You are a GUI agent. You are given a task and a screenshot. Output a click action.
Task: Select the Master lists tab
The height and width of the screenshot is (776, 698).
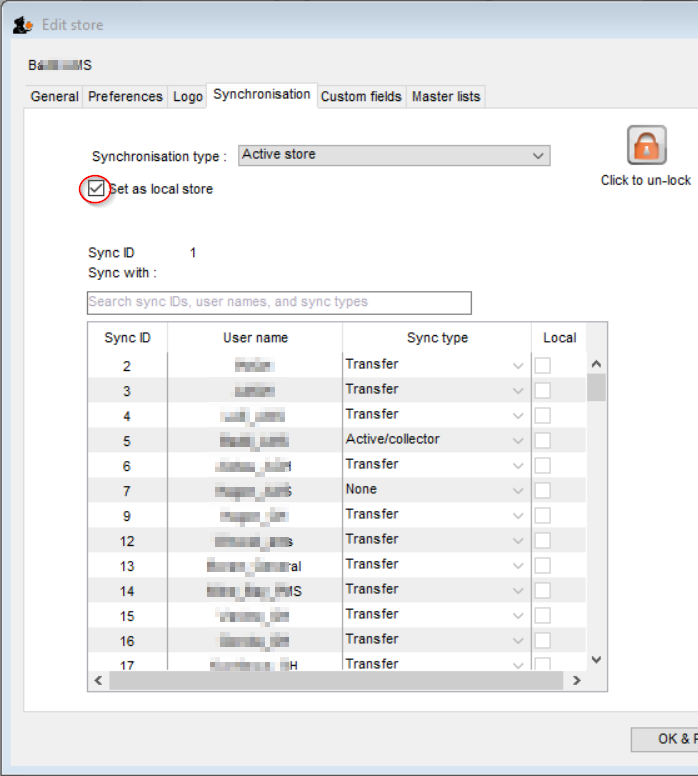446,97
